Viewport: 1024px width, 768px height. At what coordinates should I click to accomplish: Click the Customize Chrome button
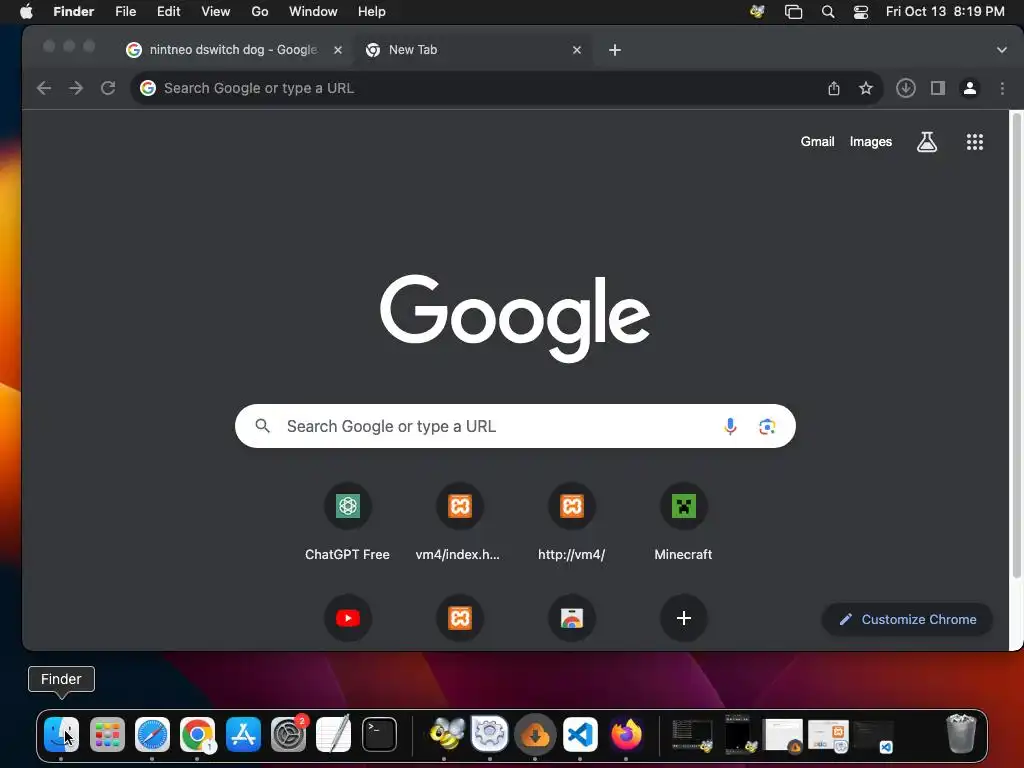tap(907, 619)
